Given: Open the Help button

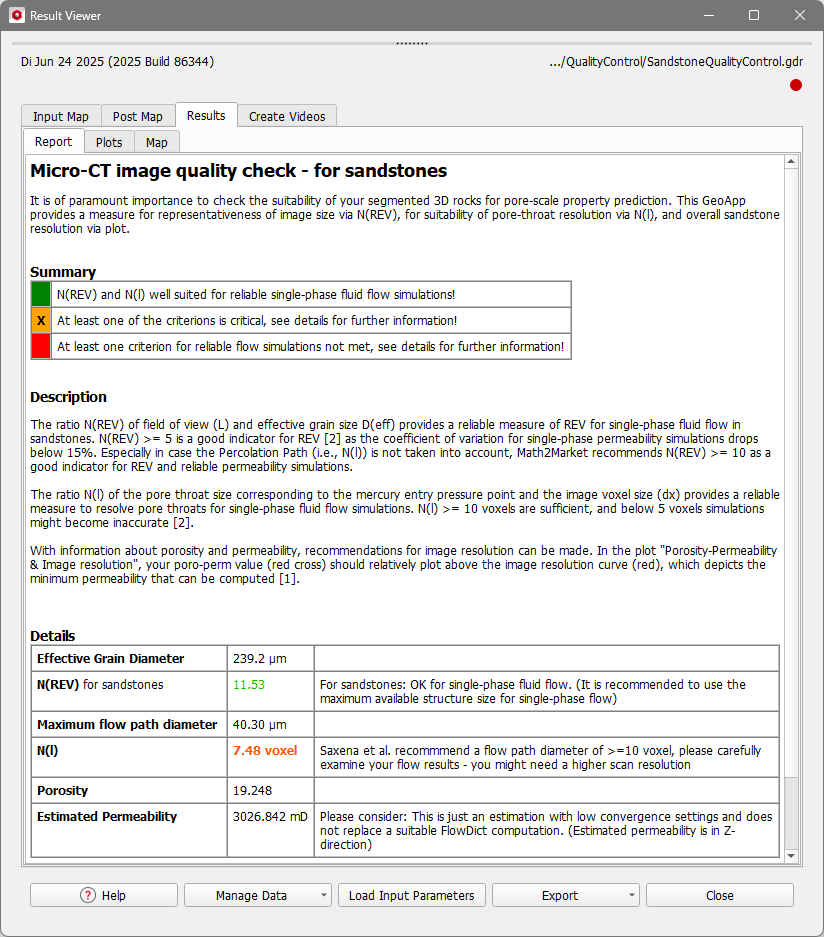Looking at the screenshot, I should (104, 895).
